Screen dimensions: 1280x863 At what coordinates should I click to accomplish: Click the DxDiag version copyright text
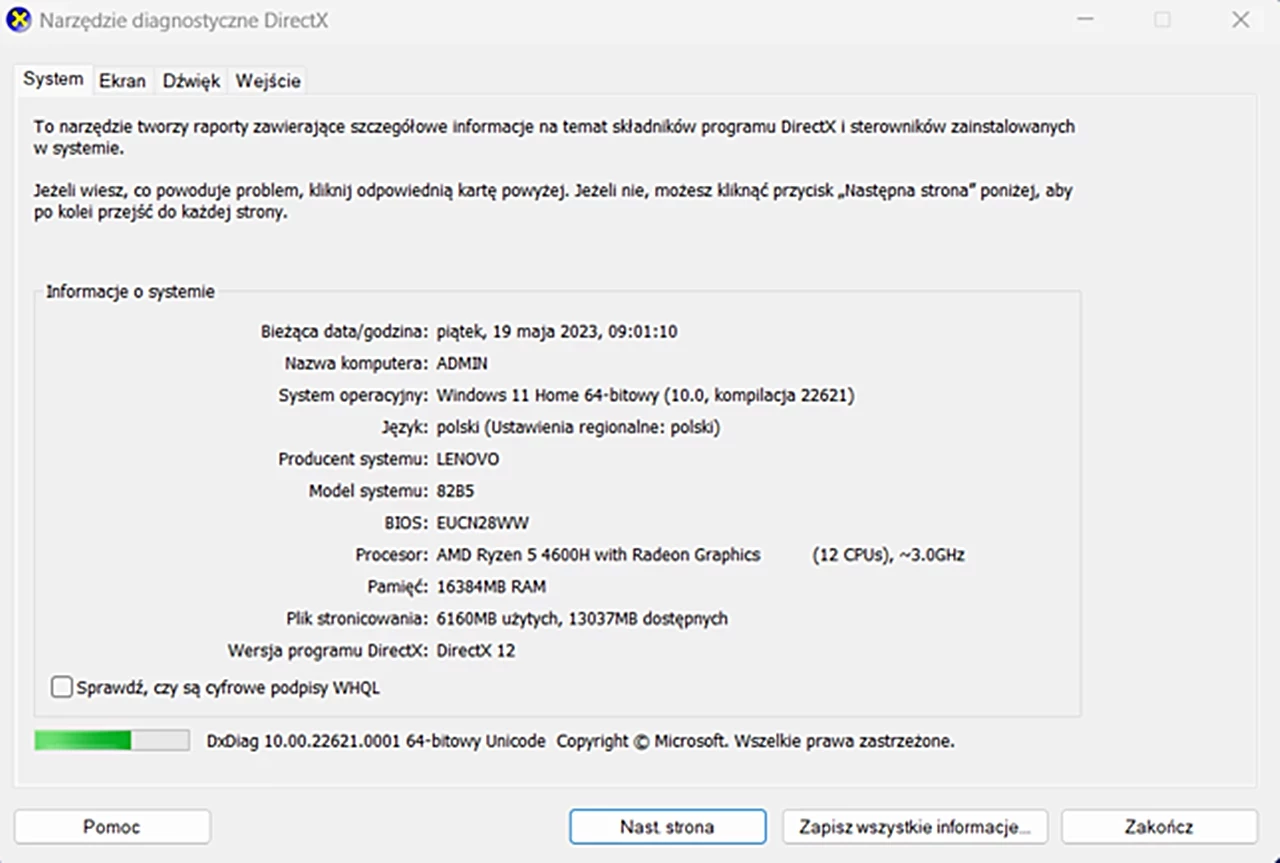click(580, 741)
